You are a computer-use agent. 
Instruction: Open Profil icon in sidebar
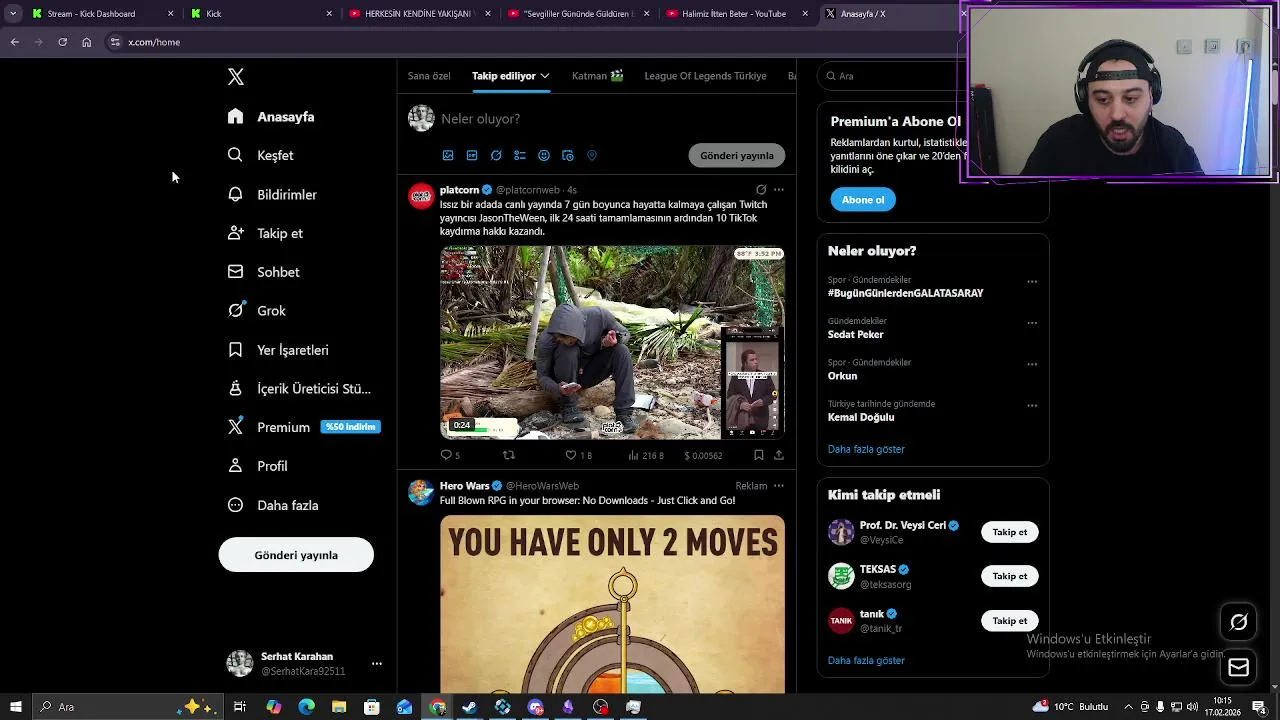click(x=235, y=466)
